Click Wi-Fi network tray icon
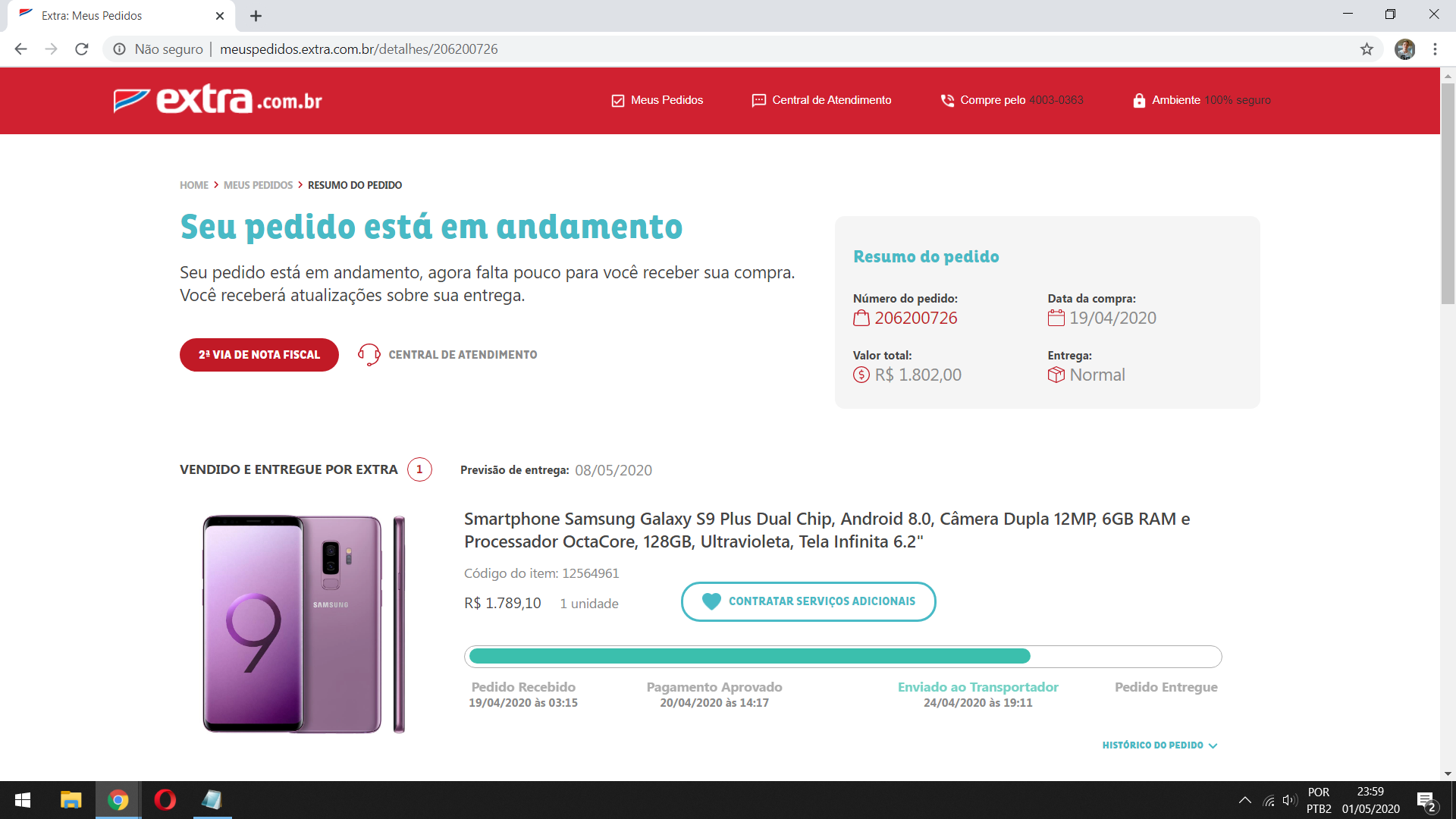Screen dimensions: 1456x819 pyautogui.click(x=1269, y=800)
